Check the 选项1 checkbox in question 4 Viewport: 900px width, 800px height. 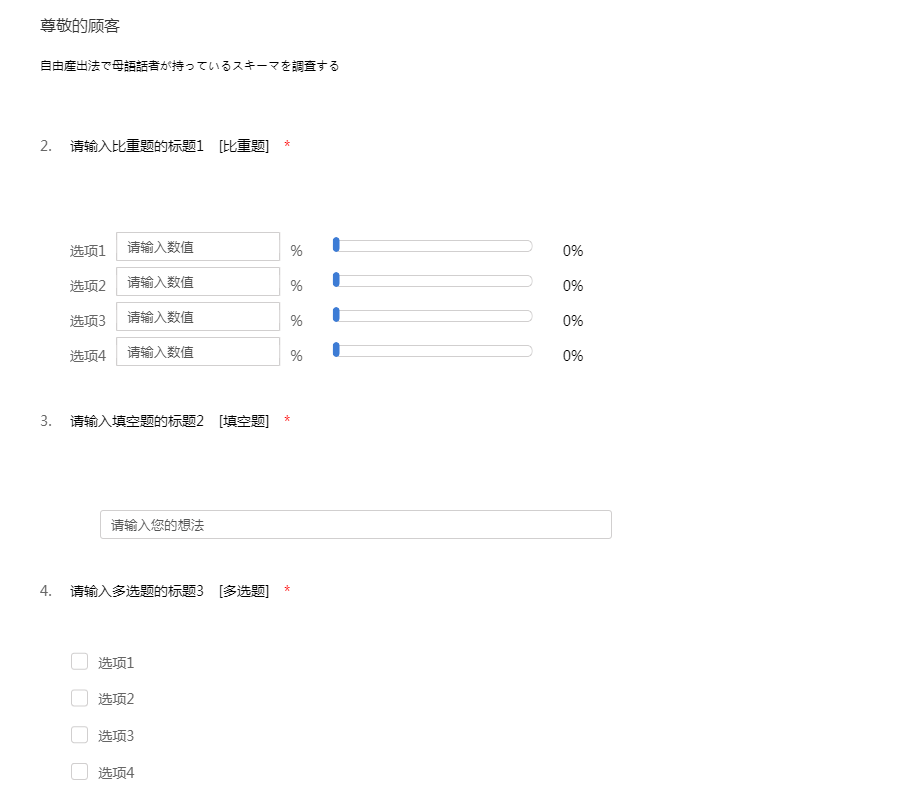[x=80, y=661]
